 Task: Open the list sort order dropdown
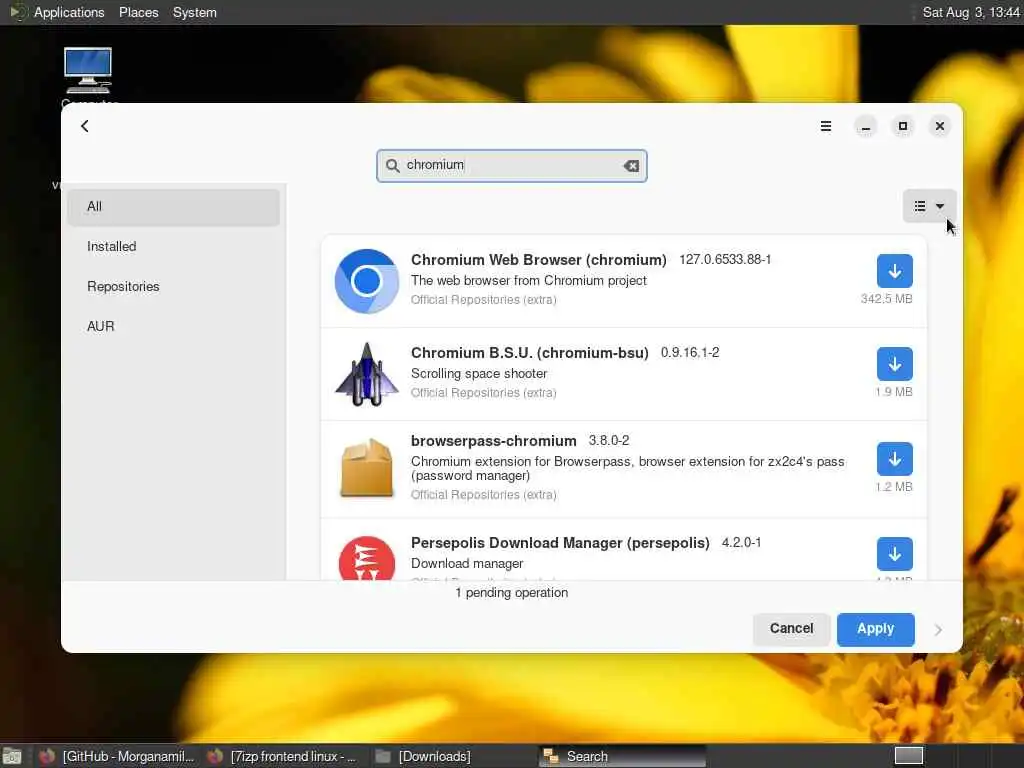(x=929, y=206)
